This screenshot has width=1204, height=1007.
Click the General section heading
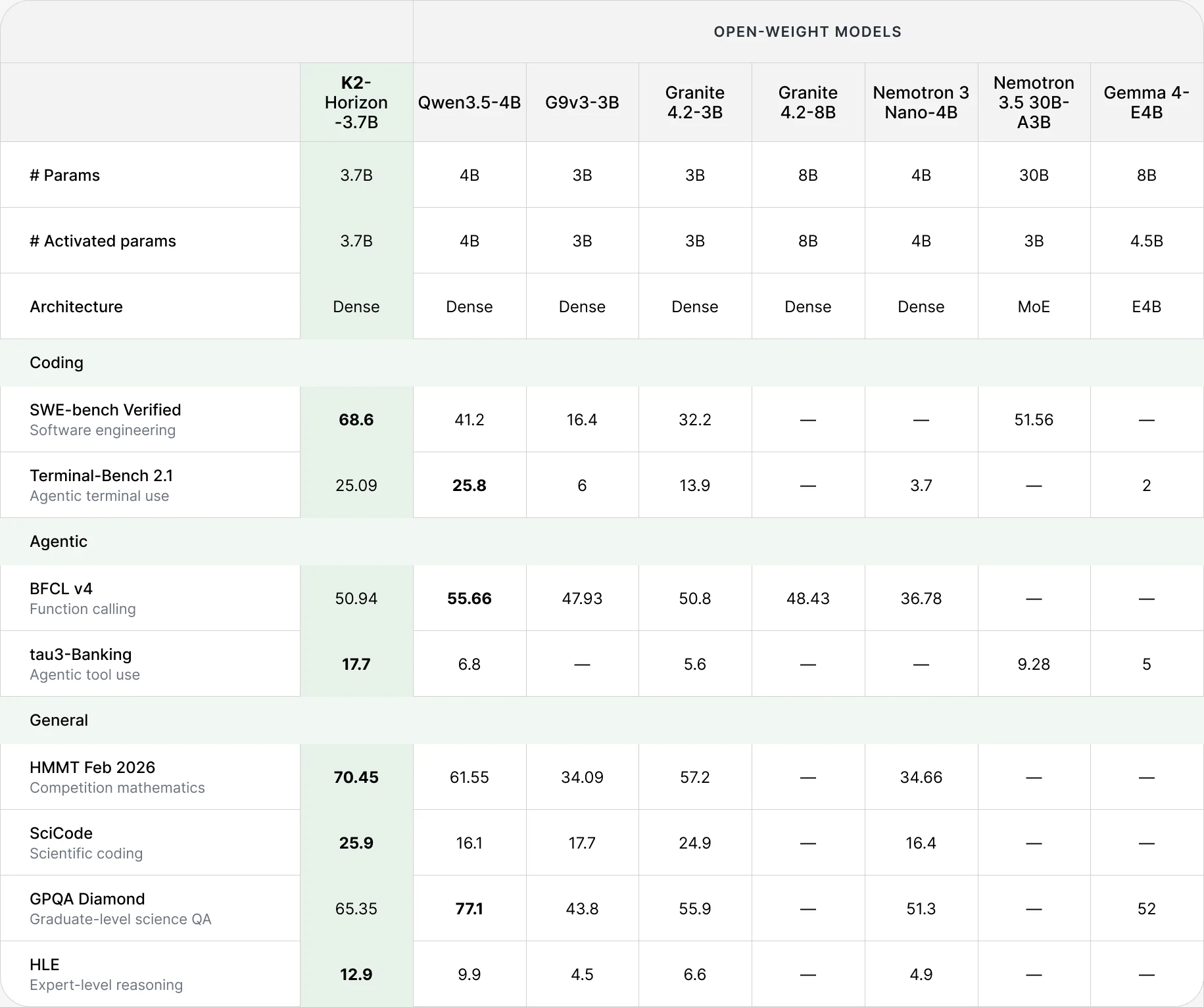(x=59, y=720)
